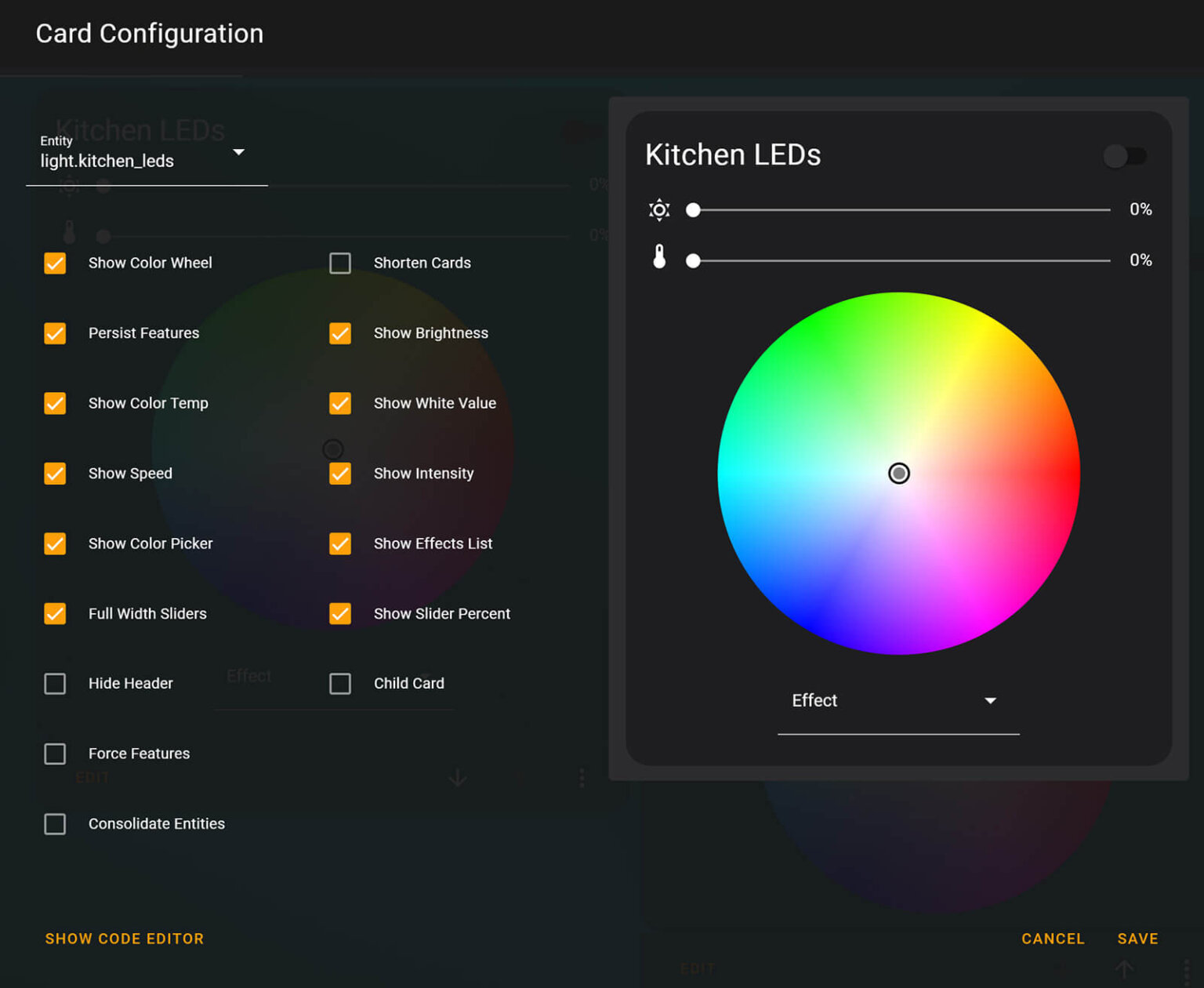The image size is (1204, 988).
Task: Enable Force Features
Action: [55, 754]
